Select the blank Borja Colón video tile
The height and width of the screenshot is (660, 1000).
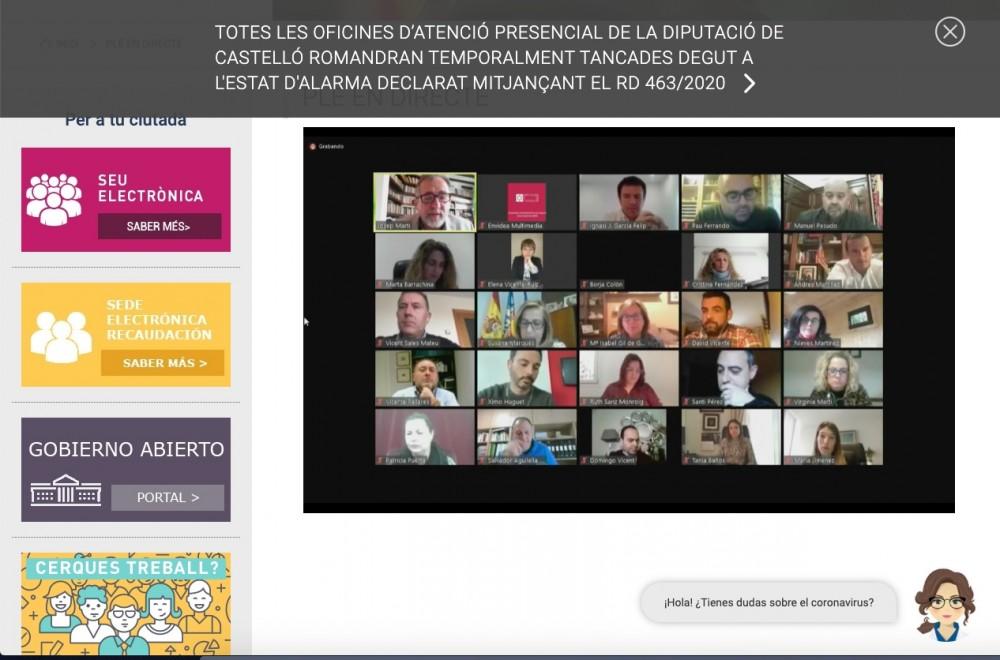628,261
